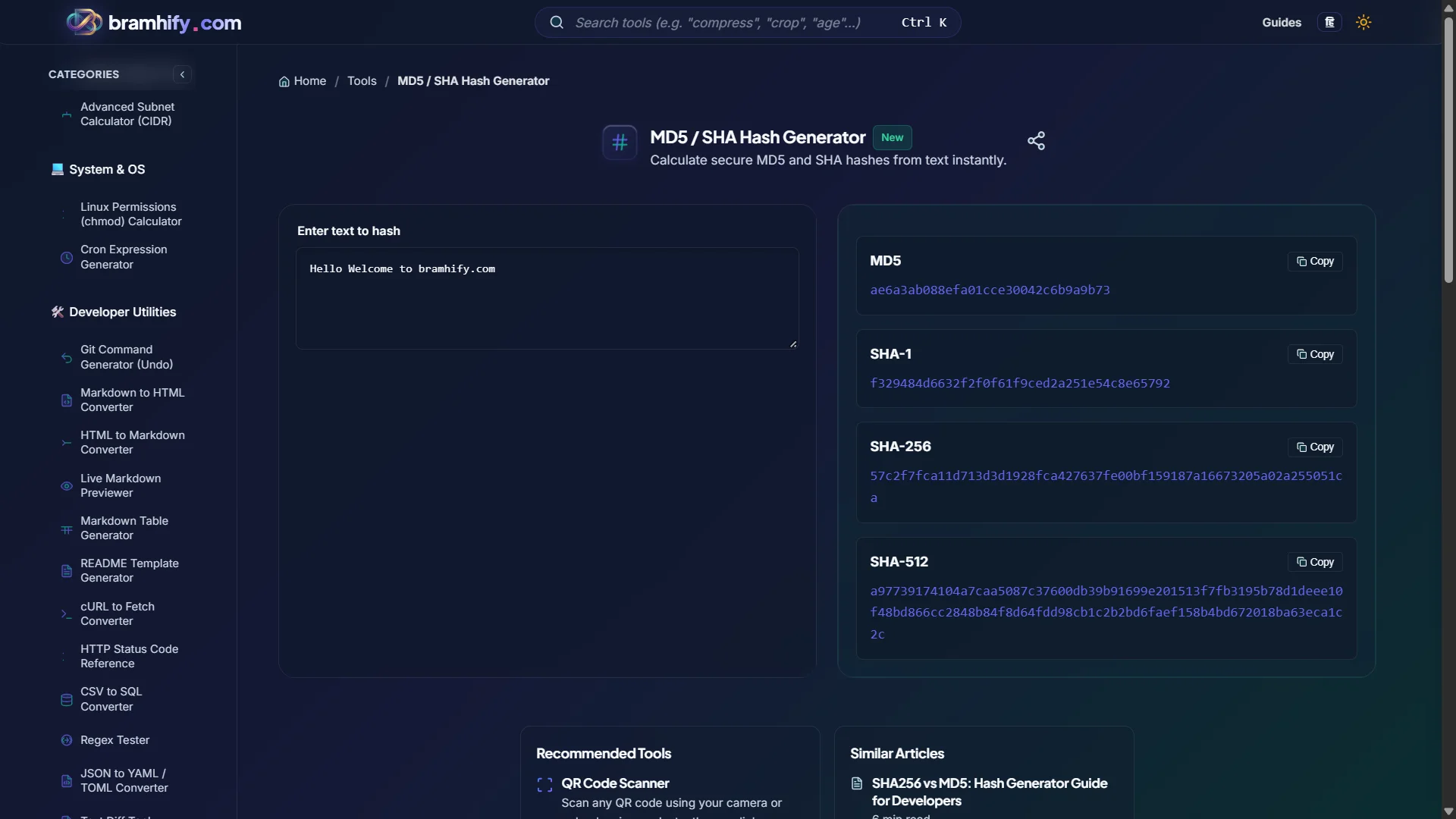Click the Home breadcrumb icon

[284, 81]
